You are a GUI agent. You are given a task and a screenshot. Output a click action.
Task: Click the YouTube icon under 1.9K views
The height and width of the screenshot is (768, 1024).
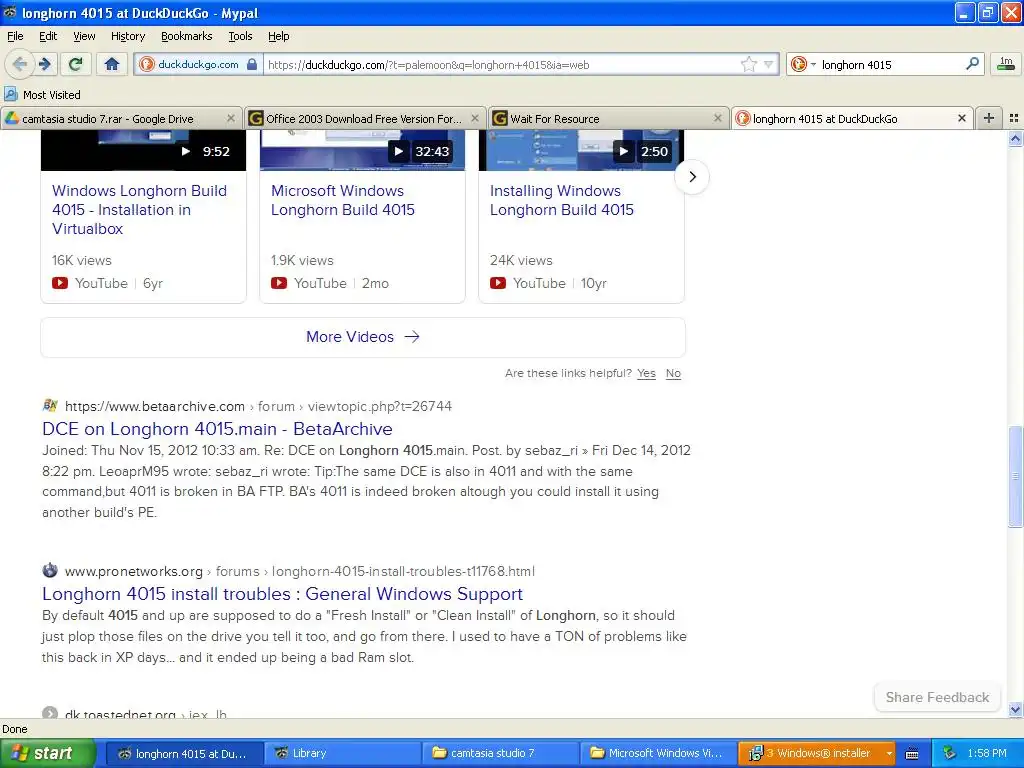coord(279,283)
